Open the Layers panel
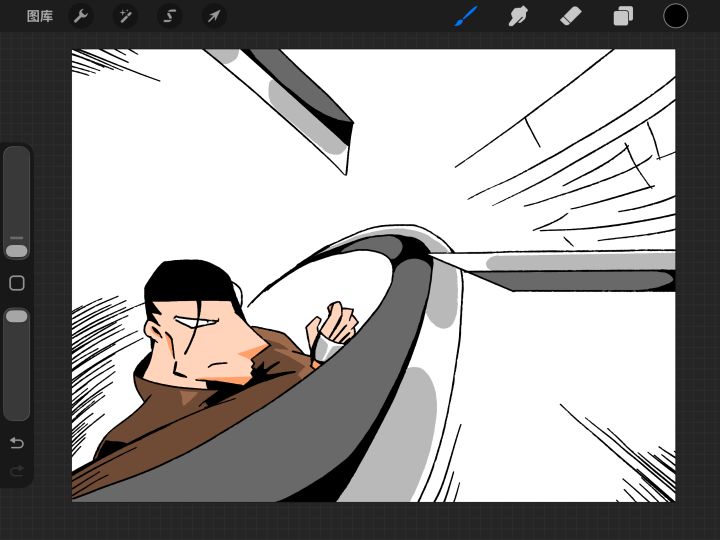Image resolution: width=720 pixels, height=540 pixels. (623, 17)
